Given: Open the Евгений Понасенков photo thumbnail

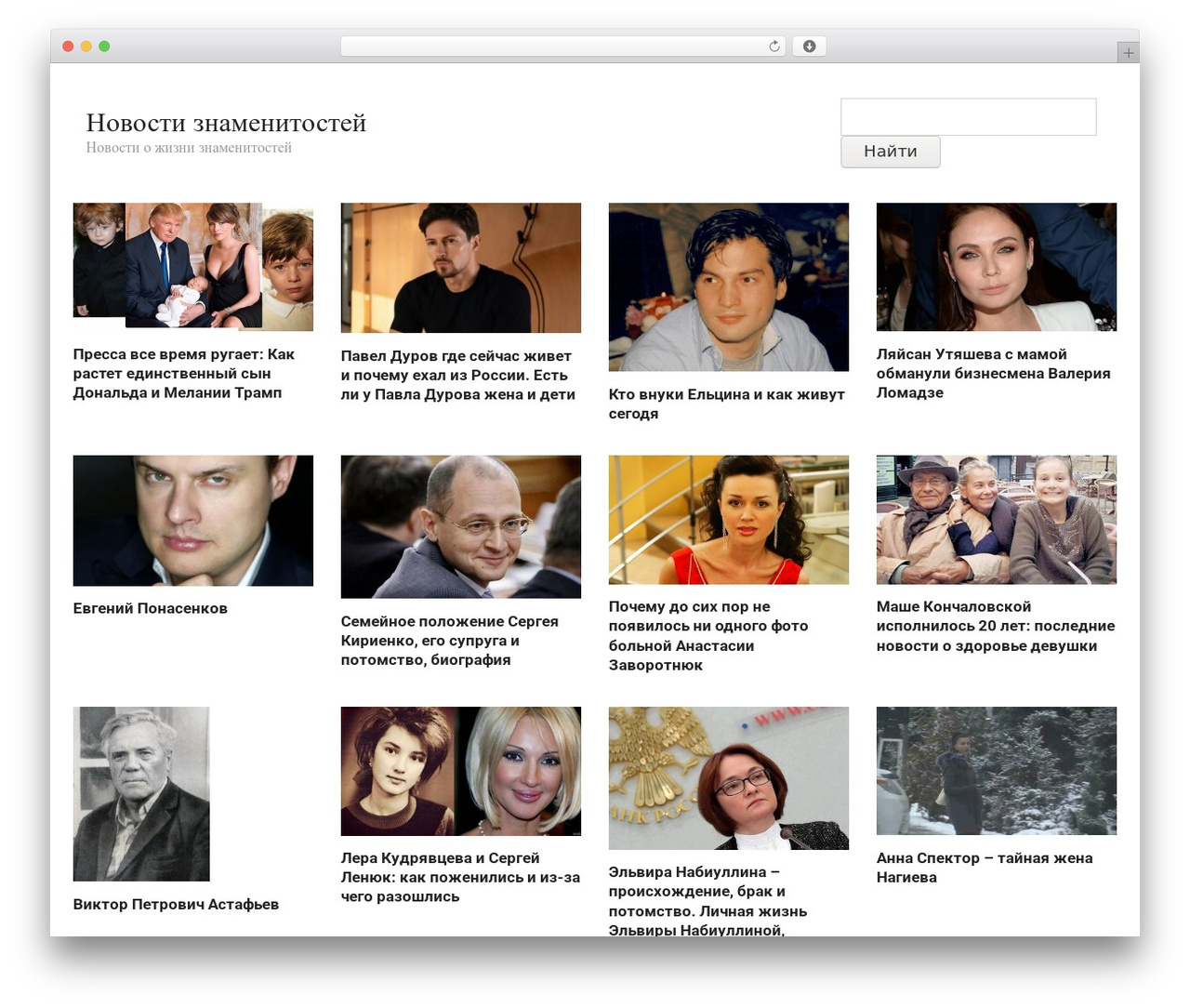Looking at the screenshot, I should click(x=193, y=521).
